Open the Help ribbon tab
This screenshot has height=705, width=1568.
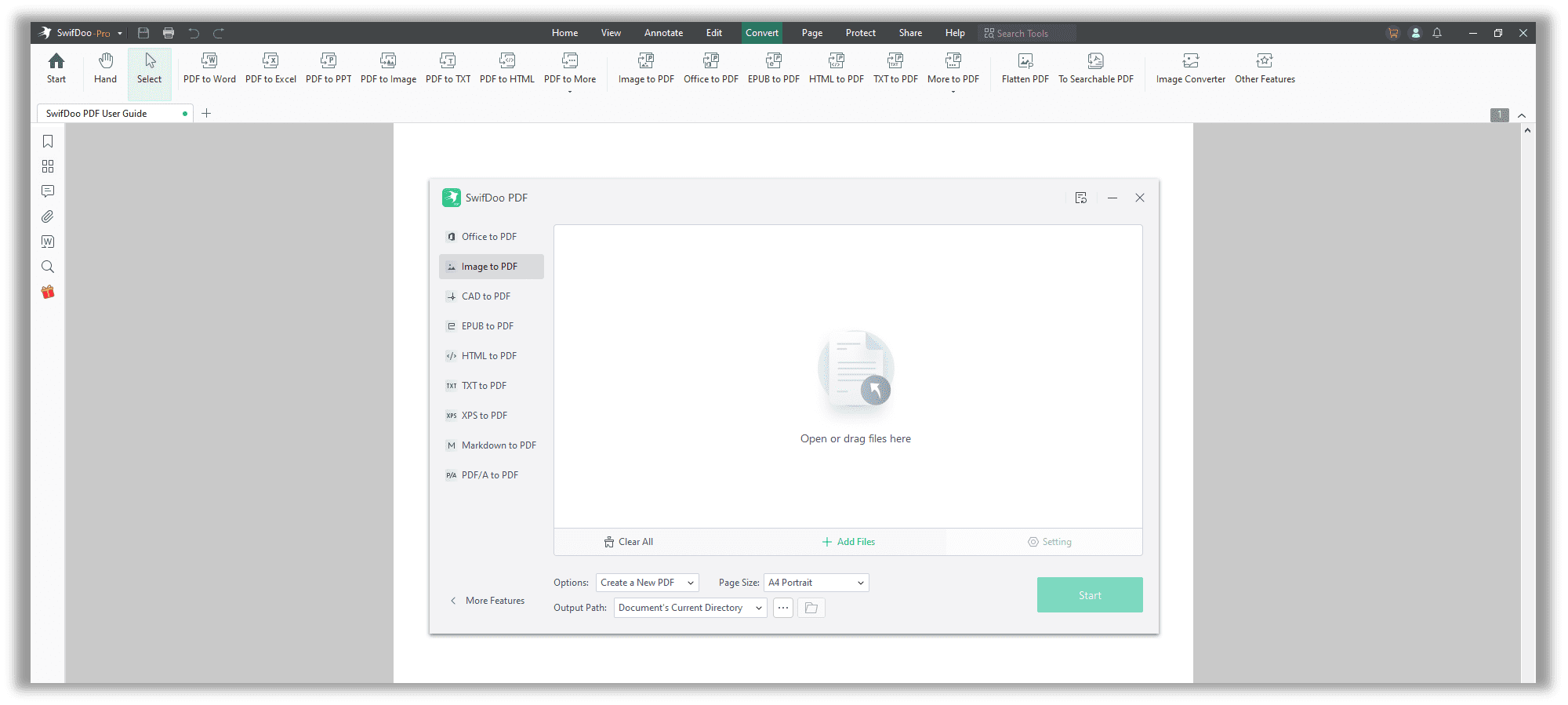click(955, 33)
